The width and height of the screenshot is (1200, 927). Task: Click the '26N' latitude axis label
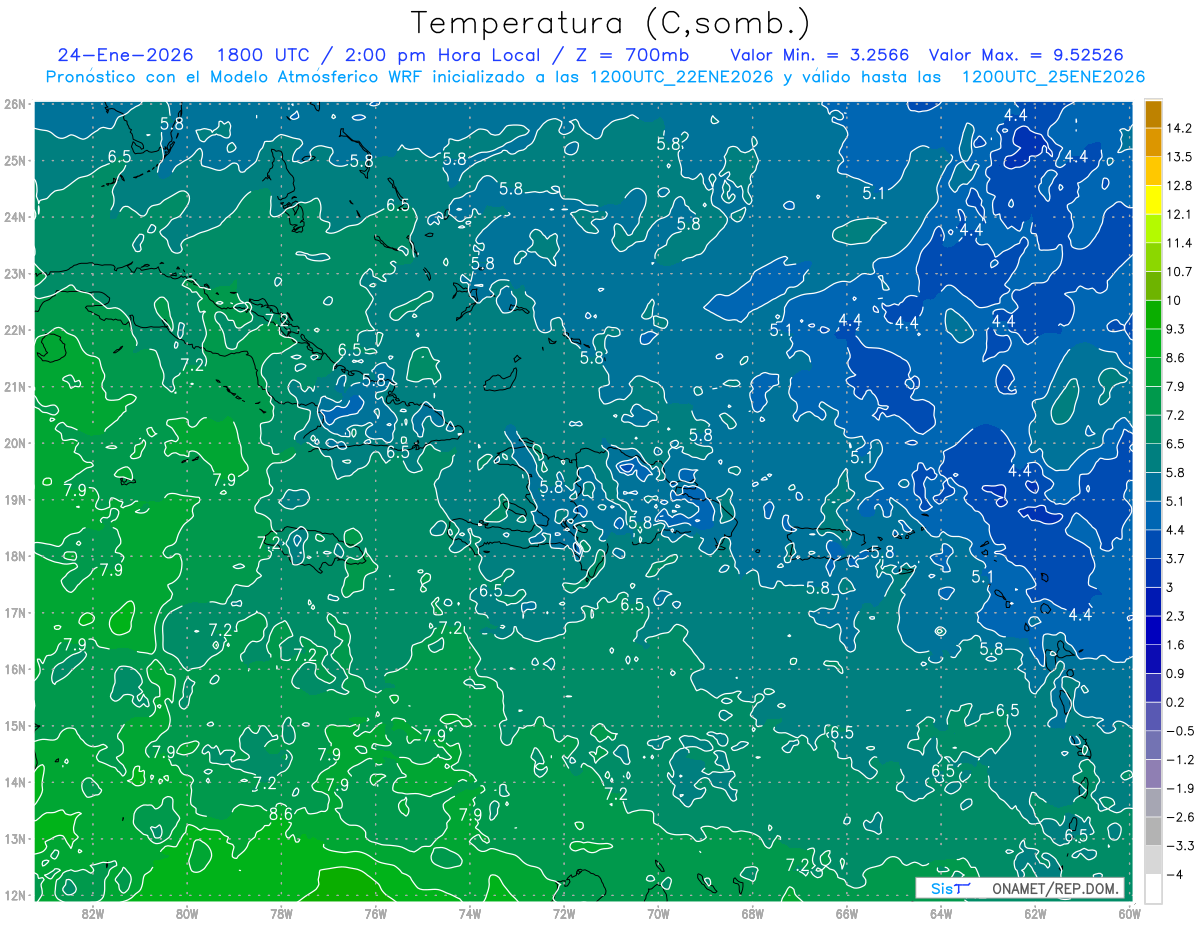[15, 104]
